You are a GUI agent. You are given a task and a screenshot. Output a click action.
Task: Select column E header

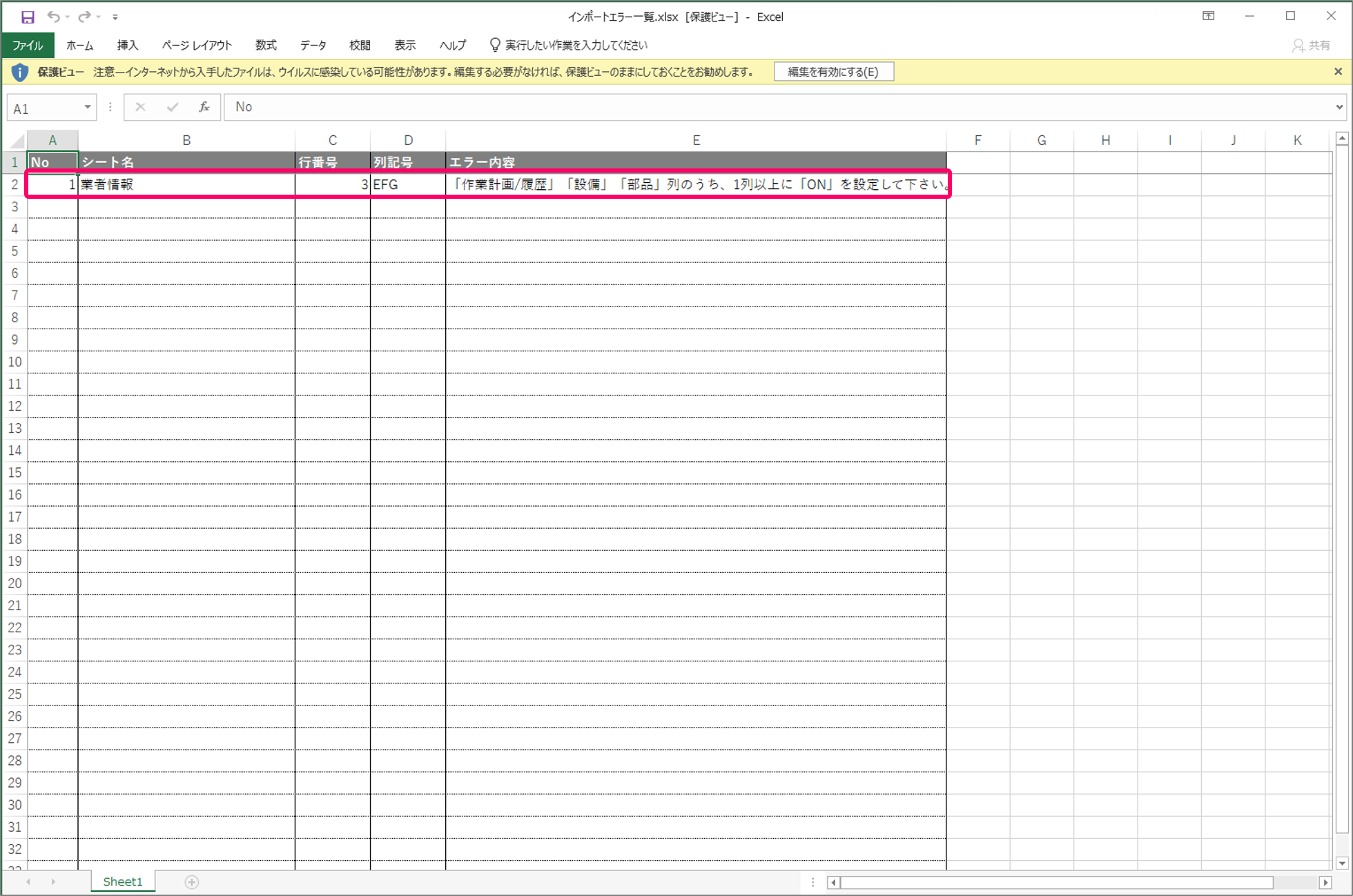(x=696, y=141)
